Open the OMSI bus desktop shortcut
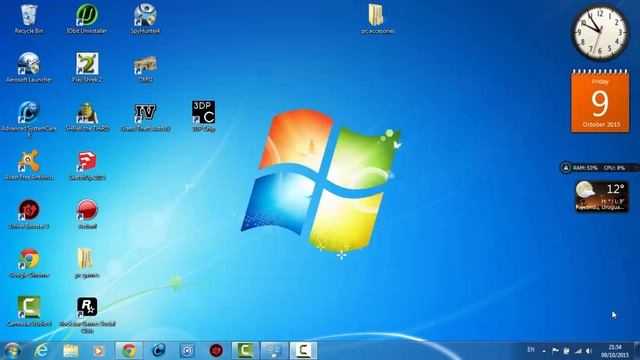This screenshot has width=640, height=360. [145, 68]
